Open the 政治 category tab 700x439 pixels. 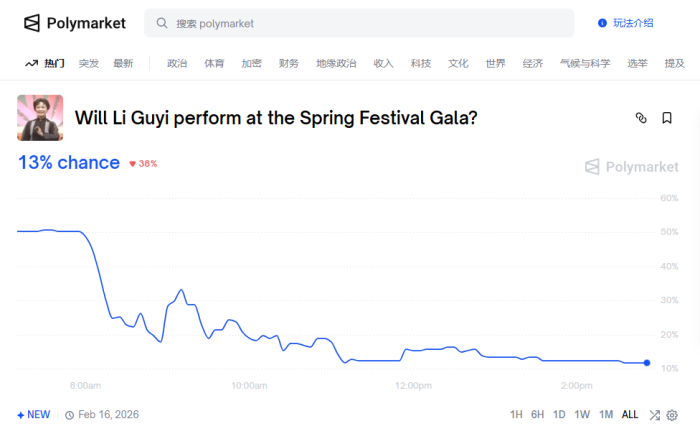[x=177, y=63]
